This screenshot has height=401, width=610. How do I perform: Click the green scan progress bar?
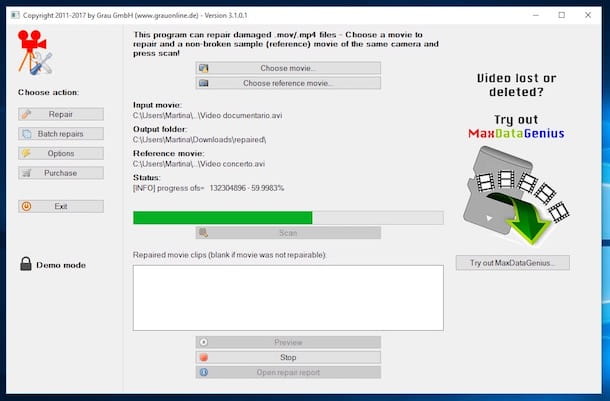click(x=288, y=218)
